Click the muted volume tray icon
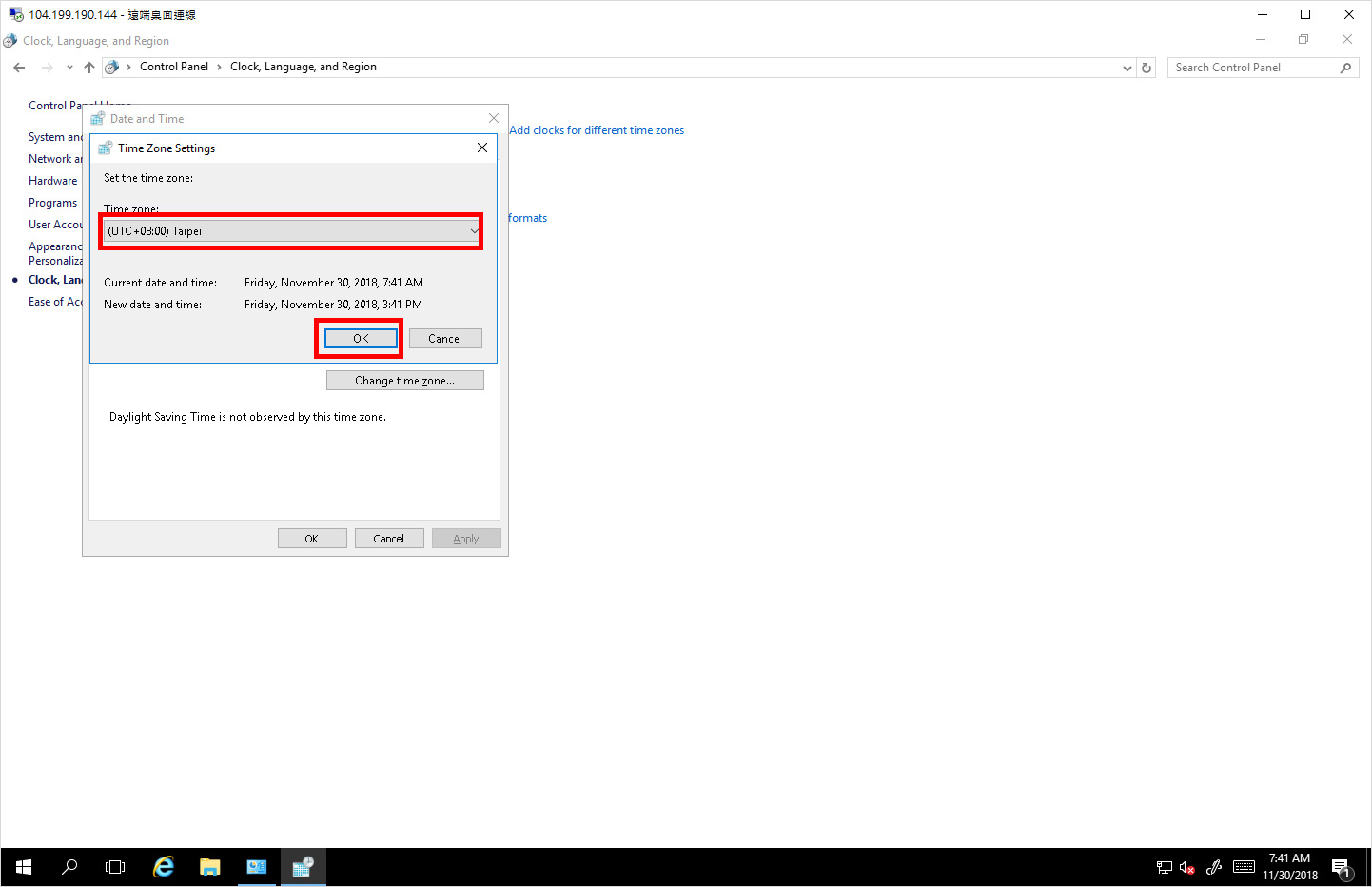Image resolution: width=1372 pixels, height=887 pixels. click(1186, 867)
